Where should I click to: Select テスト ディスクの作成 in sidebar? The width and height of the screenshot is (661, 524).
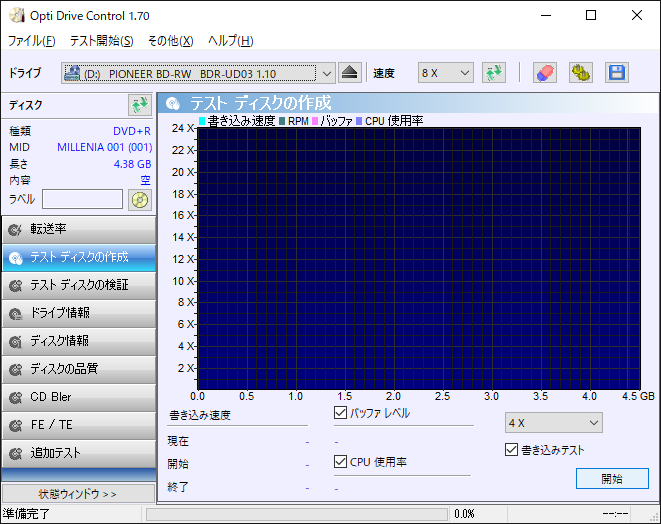coord(79,257)
